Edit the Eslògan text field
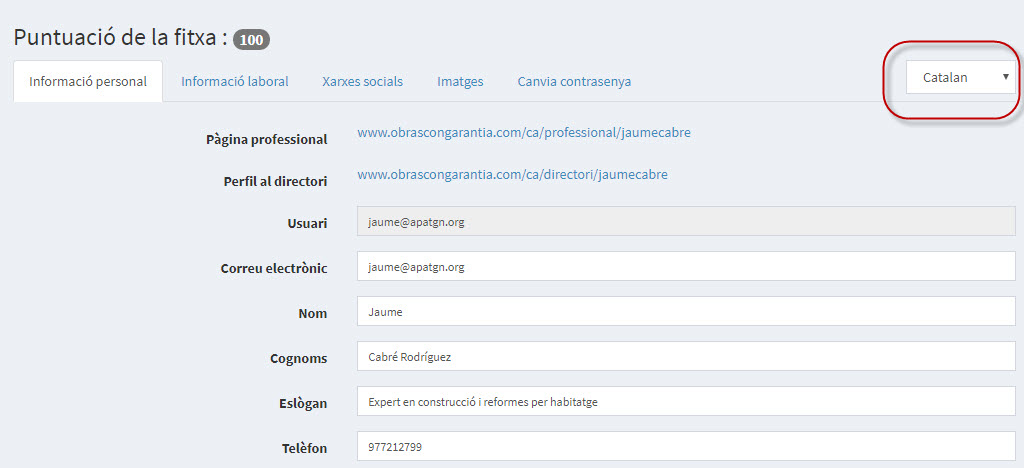 (686, 402)
